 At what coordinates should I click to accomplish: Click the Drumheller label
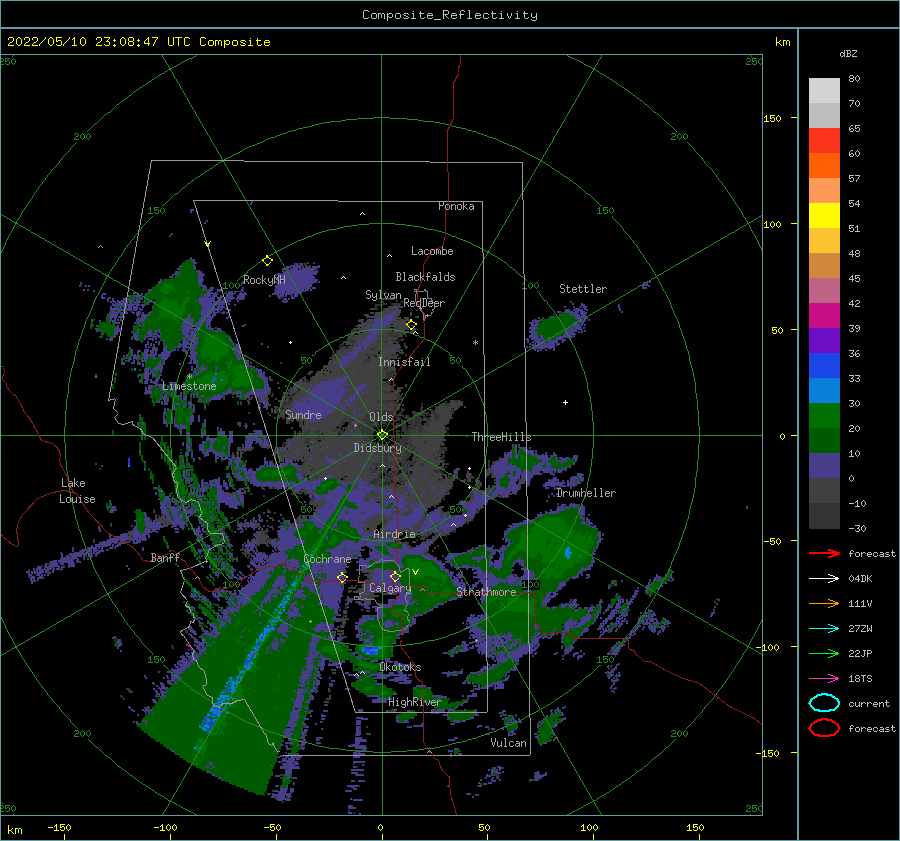pyautogui.click(x=586, y=493)
